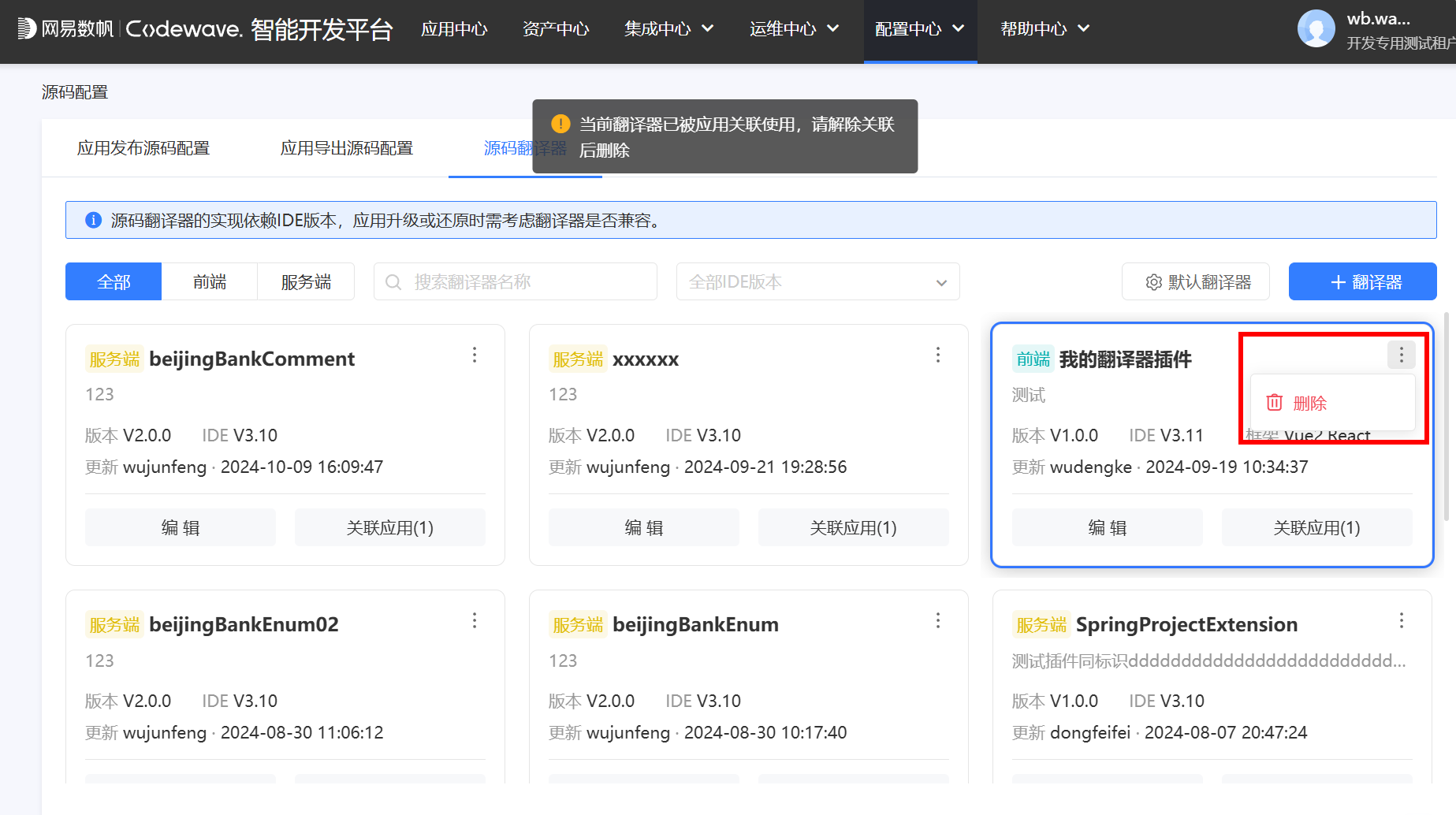Open more options for xxxxxx card
This screenshot has height=815, width=1456.
click(938, 355)
